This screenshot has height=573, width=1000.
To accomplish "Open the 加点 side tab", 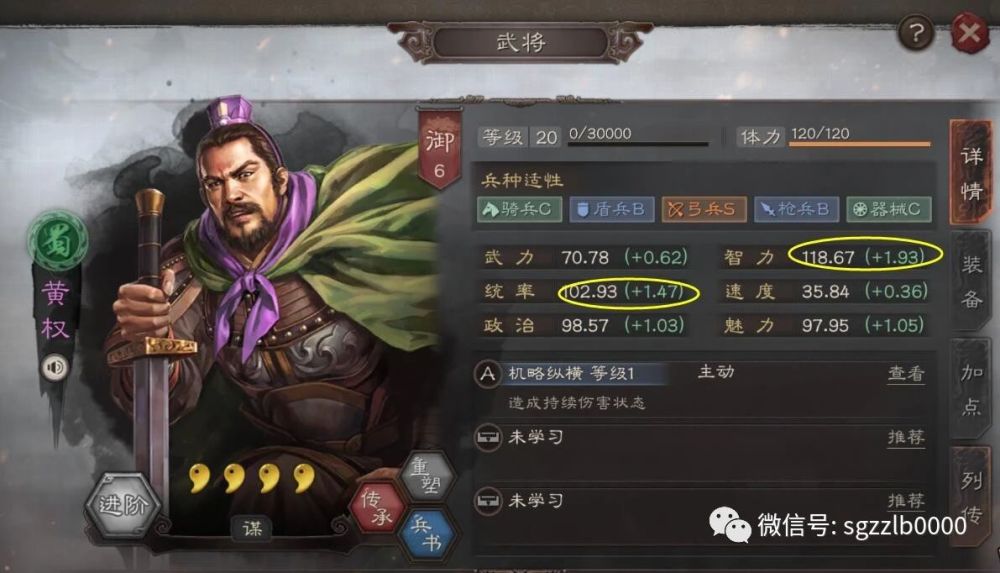I will (x=971, y=389).
